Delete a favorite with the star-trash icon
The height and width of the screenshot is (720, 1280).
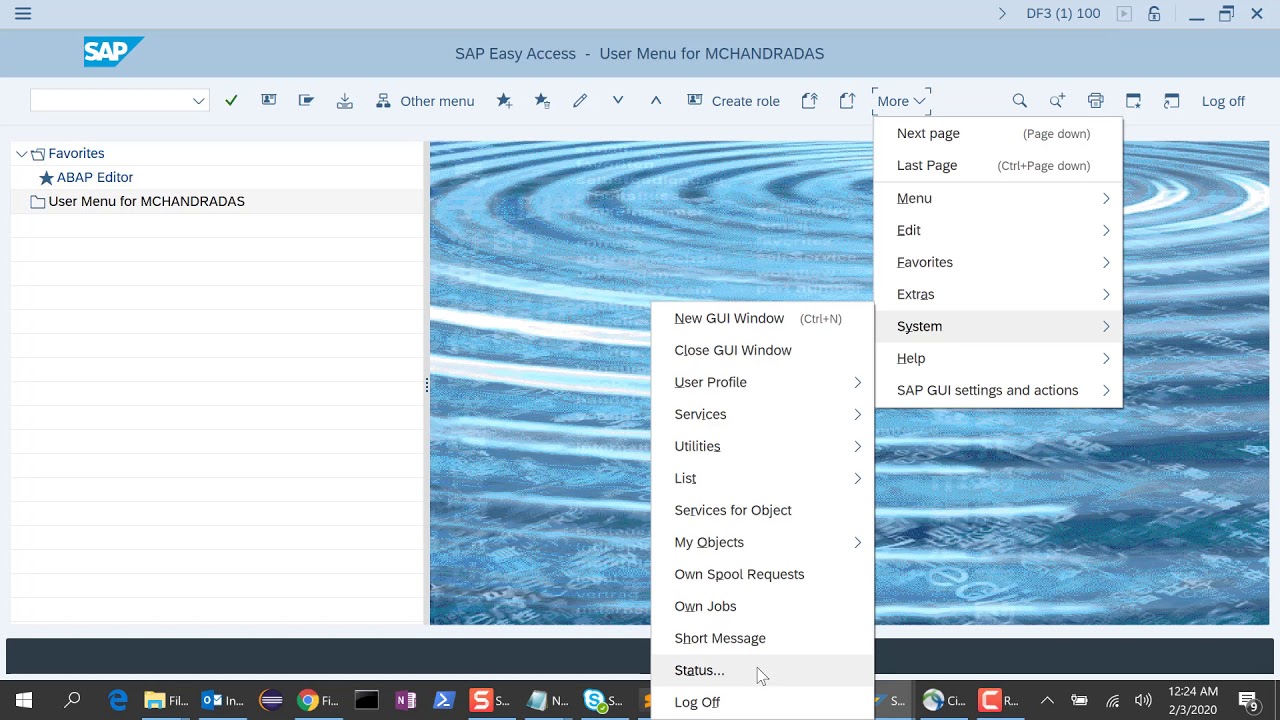[x=542, y=100]
